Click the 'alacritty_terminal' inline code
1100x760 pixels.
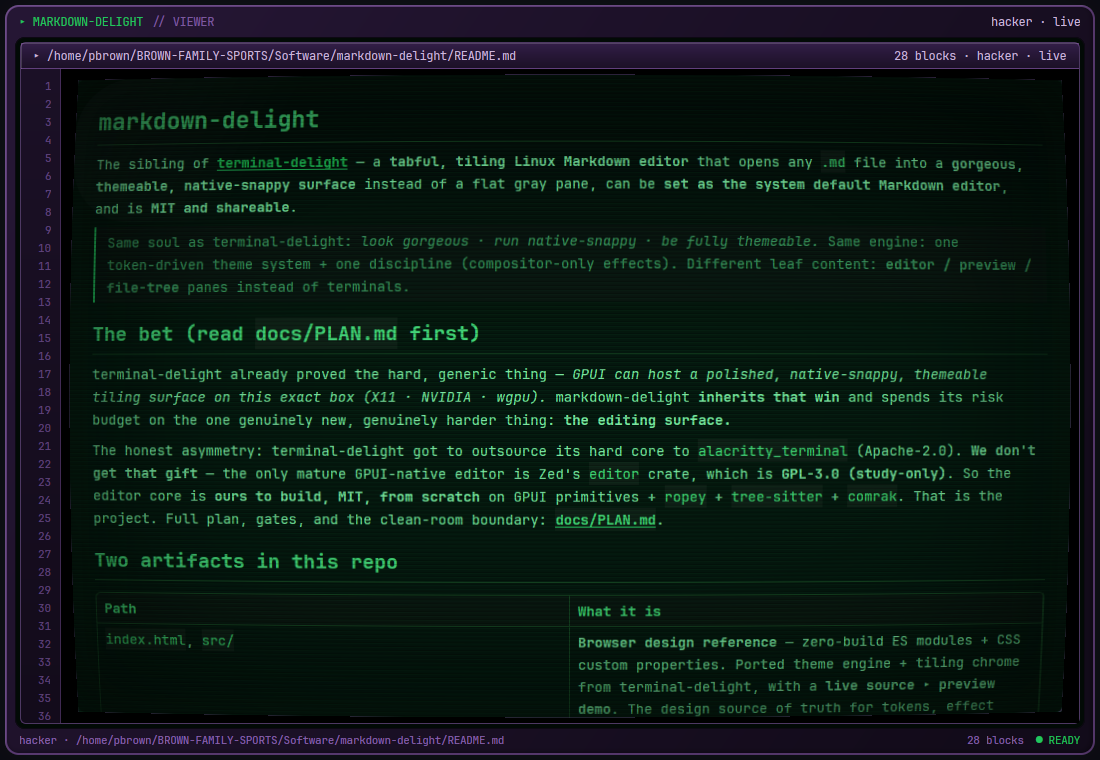pos(772,451)
